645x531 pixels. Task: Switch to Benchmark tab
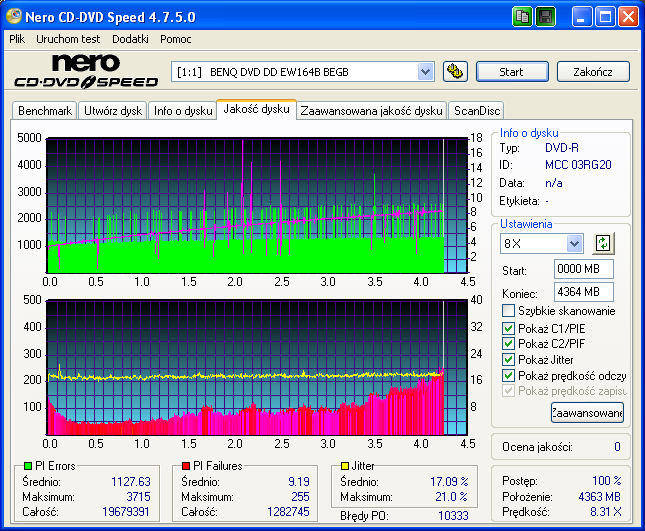click(45, 111)
